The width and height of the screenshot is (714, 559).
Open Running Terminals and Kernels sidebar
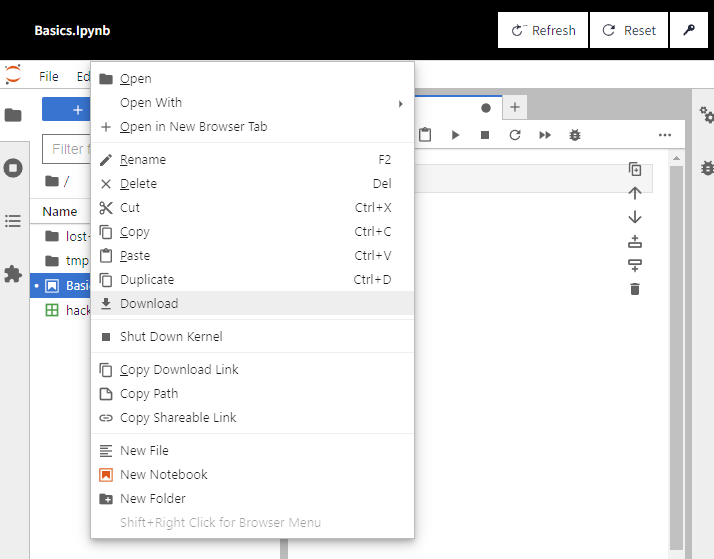pos(13,168)
